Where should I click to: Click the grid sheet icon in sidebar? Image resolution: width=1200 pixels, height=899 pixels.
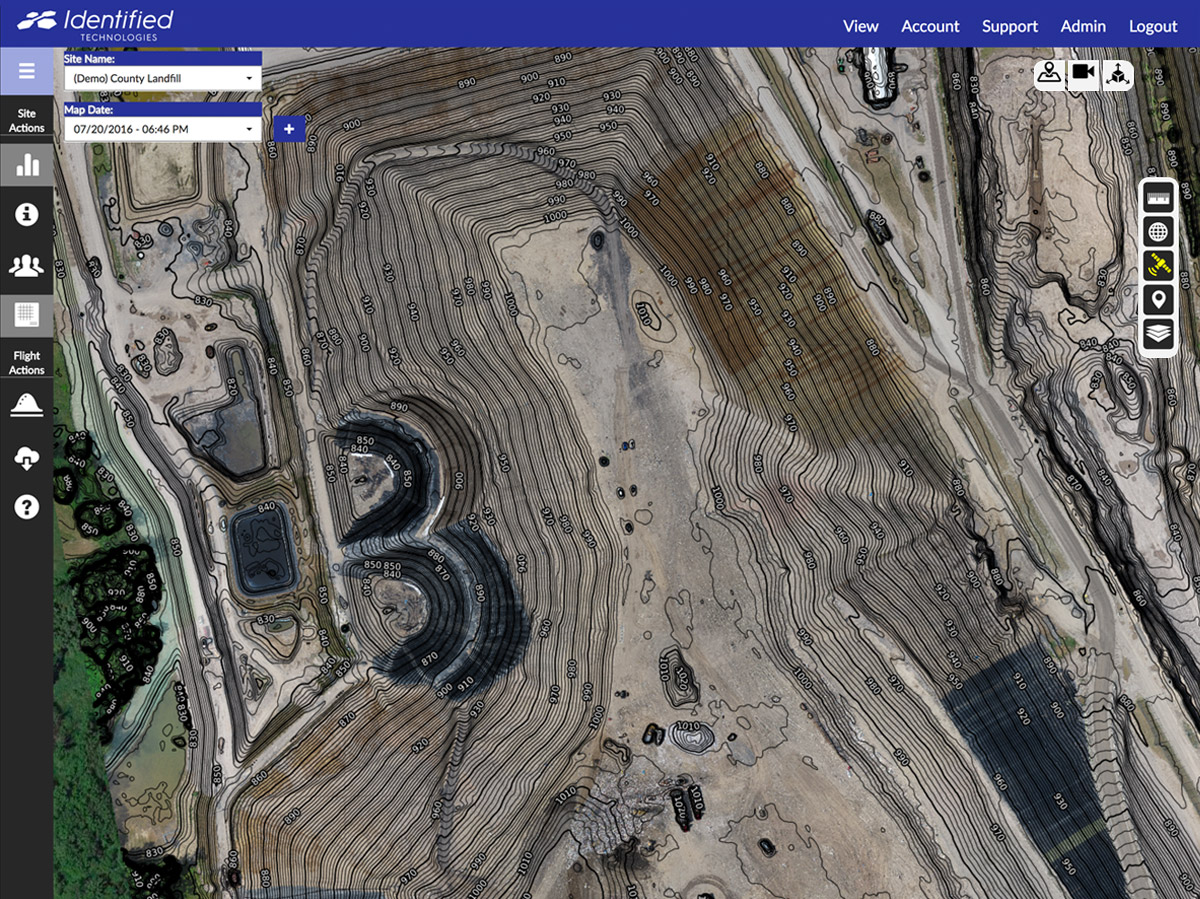[26, 316]
